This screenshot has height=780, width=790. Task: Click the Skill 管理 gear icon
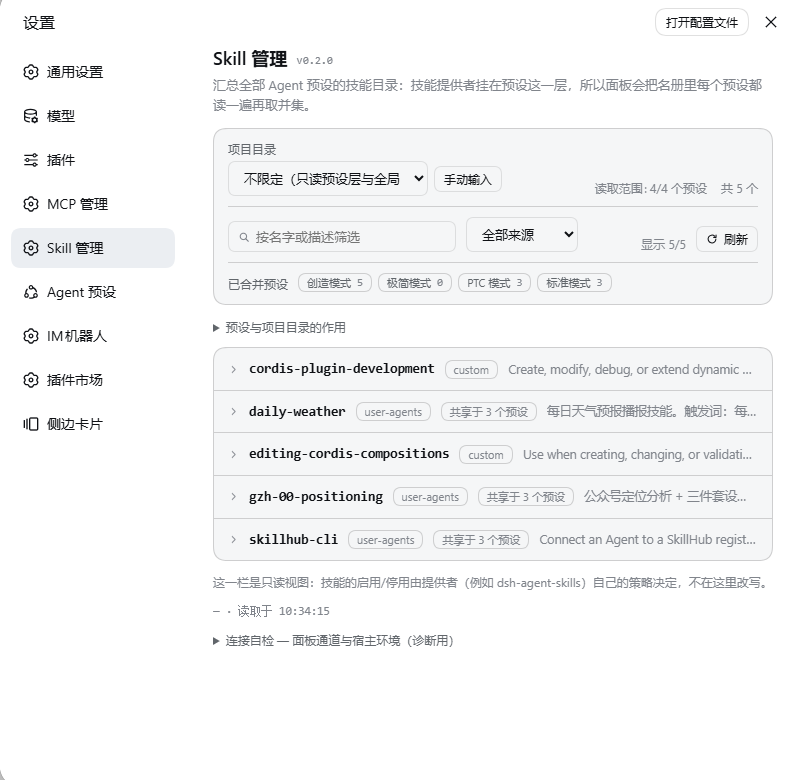(x=31, y=248)
